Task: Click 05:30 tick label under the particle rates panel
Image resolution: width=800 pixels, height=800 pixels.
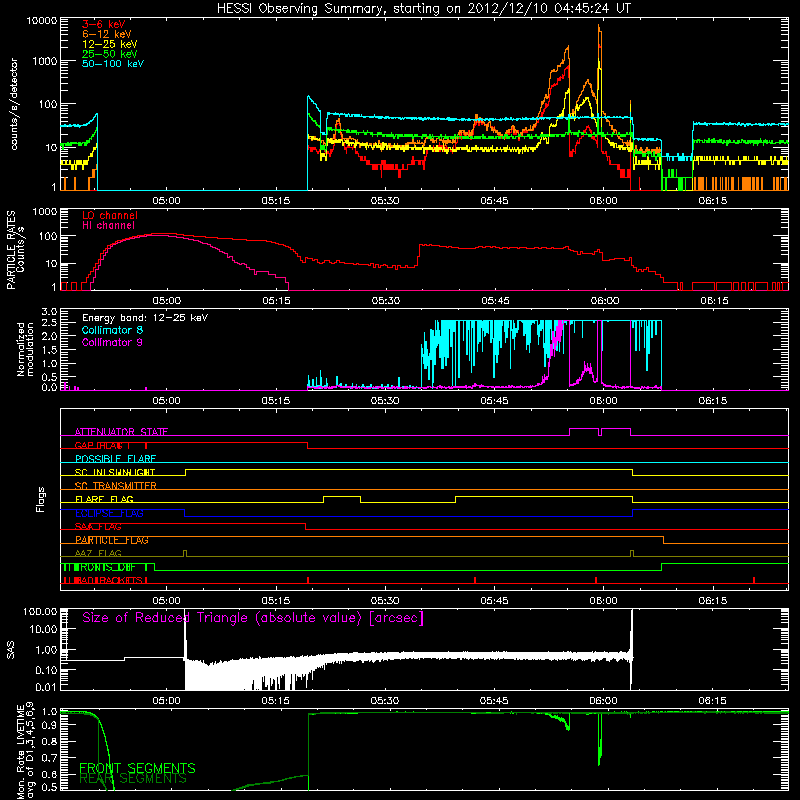Action: pos(386,301)
